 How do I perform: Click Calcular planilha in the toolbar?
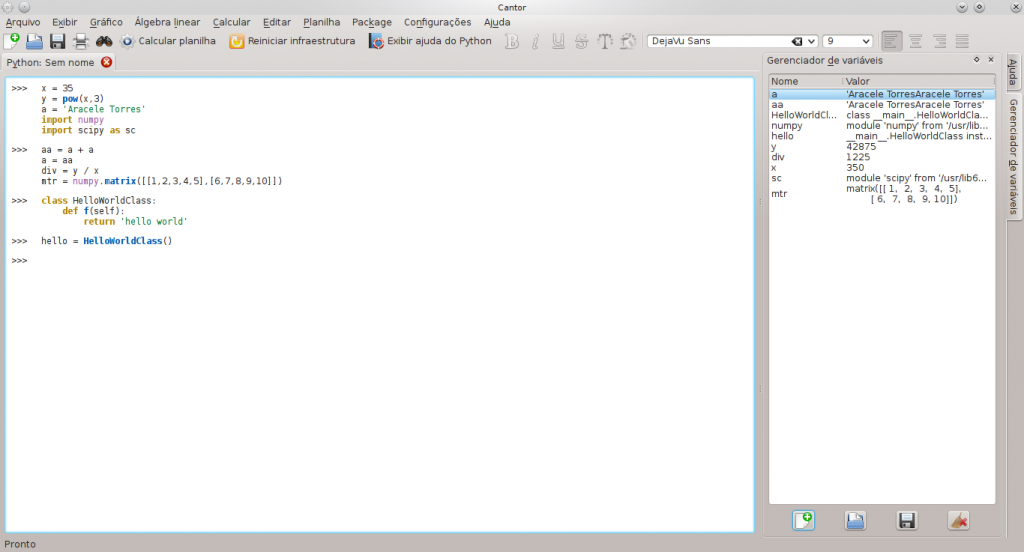pos(168,41)
